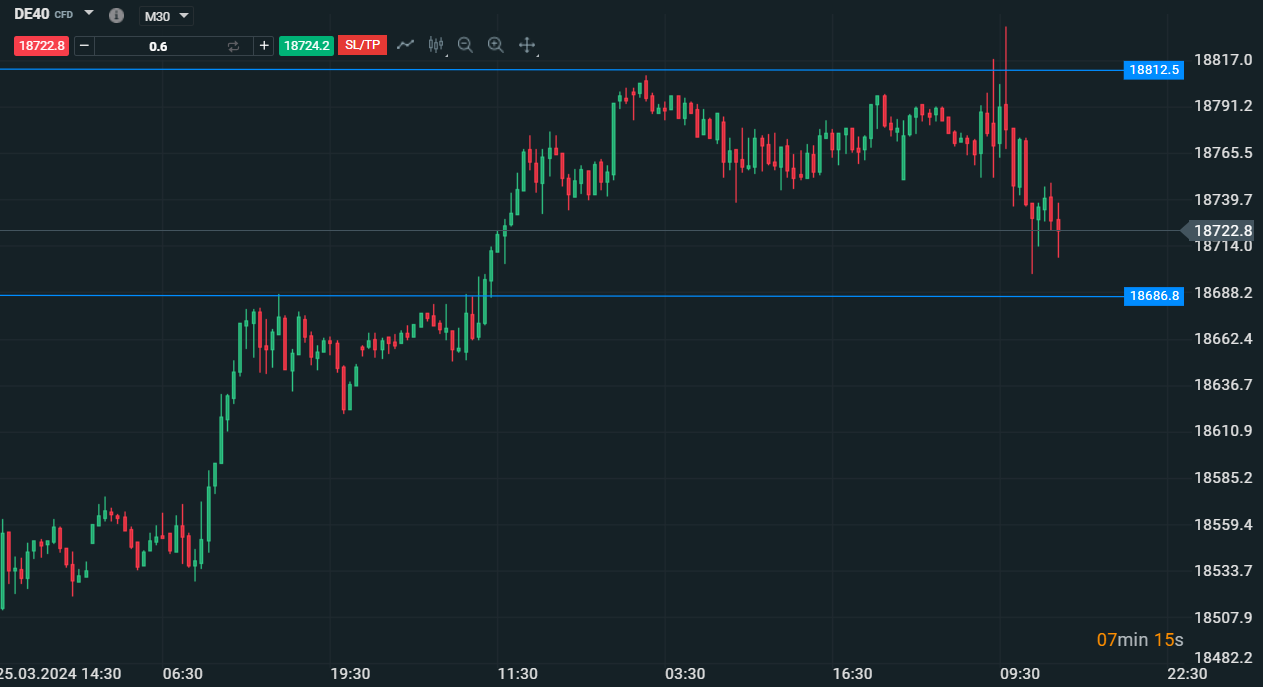Viewport: 1263px width, 687px height.
Task: Toggle the SL/TP settings
Action: 362,46
